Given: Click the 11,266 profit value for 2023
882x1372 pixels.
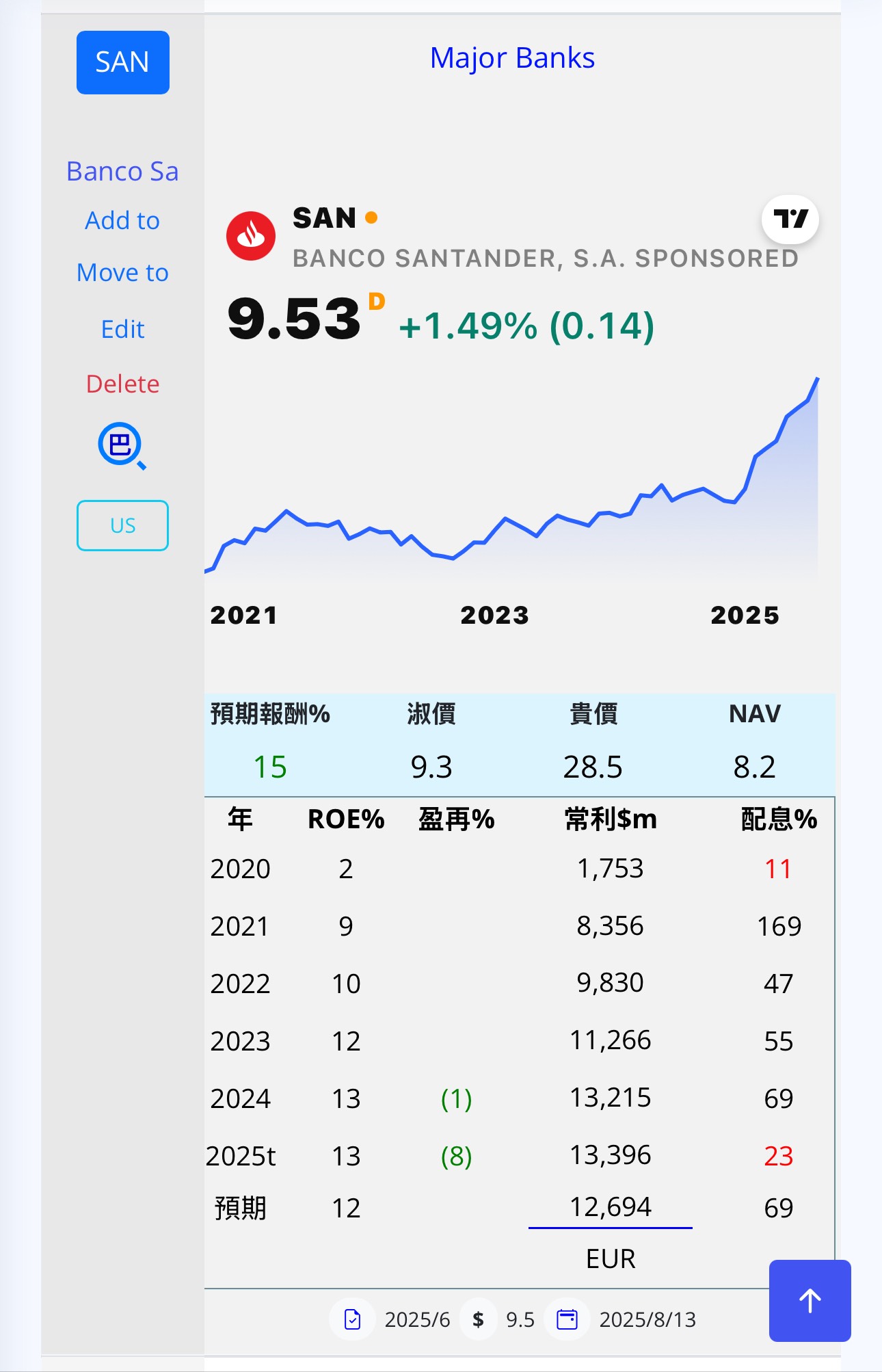Looking at the screenshot, I should tap(611, 1040).
